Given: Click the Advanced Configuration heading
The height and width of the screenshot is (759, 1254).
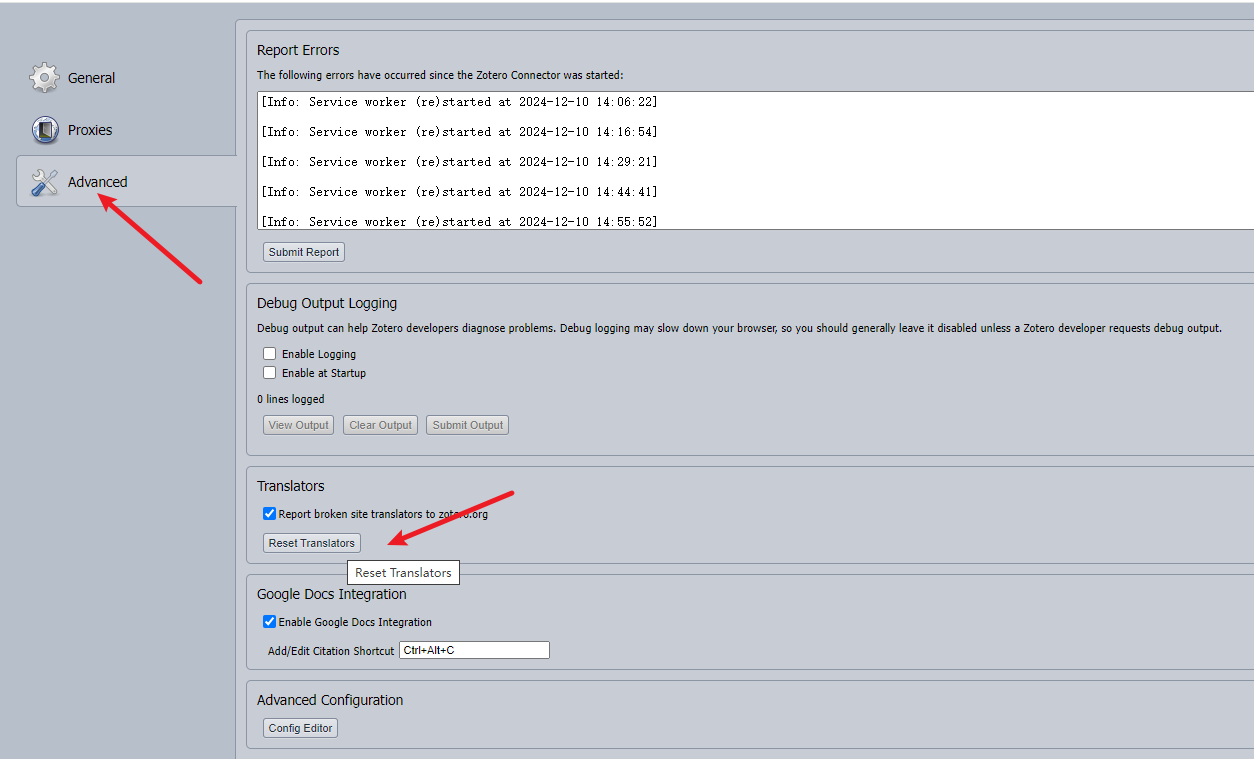Looking at the screenshot, I should [x=330, y=700].
